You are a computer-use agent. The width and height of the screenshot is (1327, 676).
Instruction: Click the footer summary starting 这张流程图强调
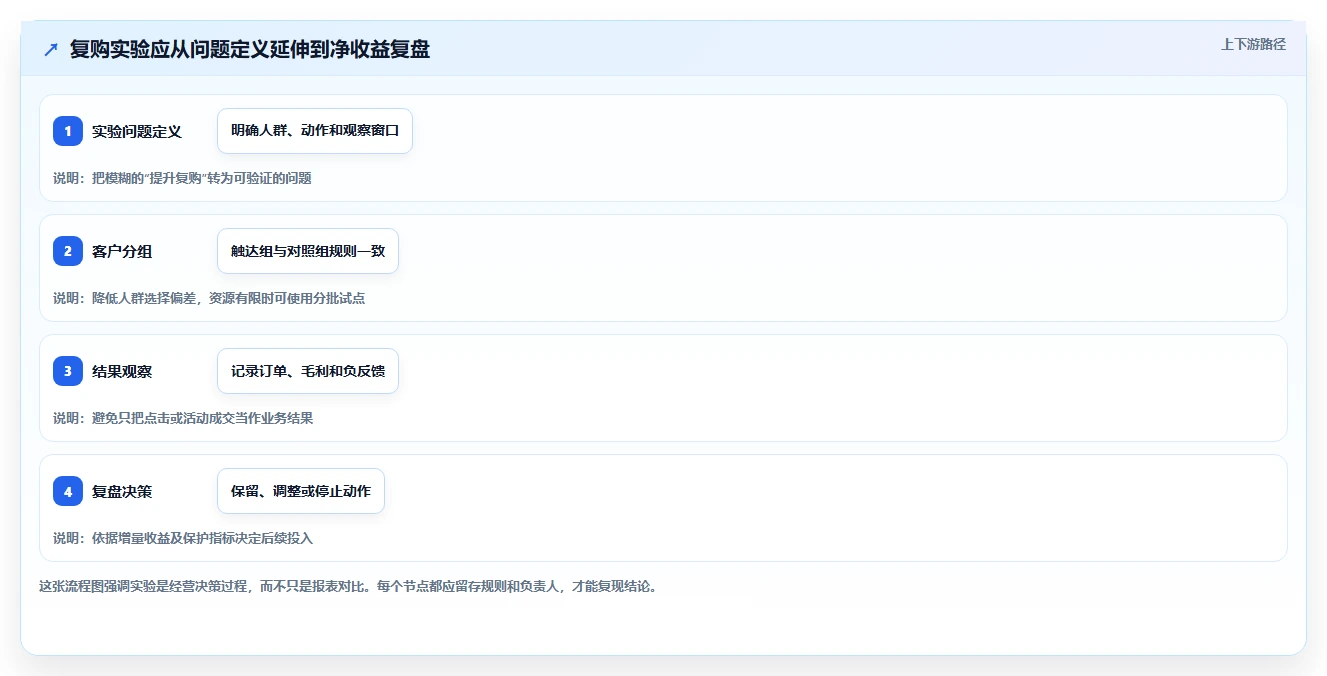pos(348,586)
